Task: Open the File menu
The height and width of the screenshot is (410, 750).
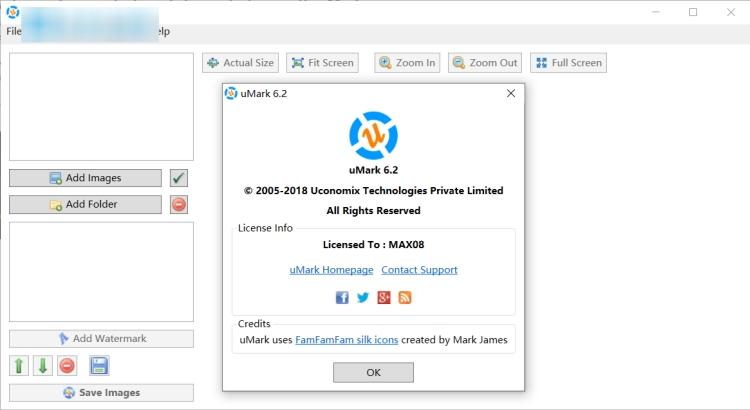Action: pyautogui.click(x=13, y=32)
